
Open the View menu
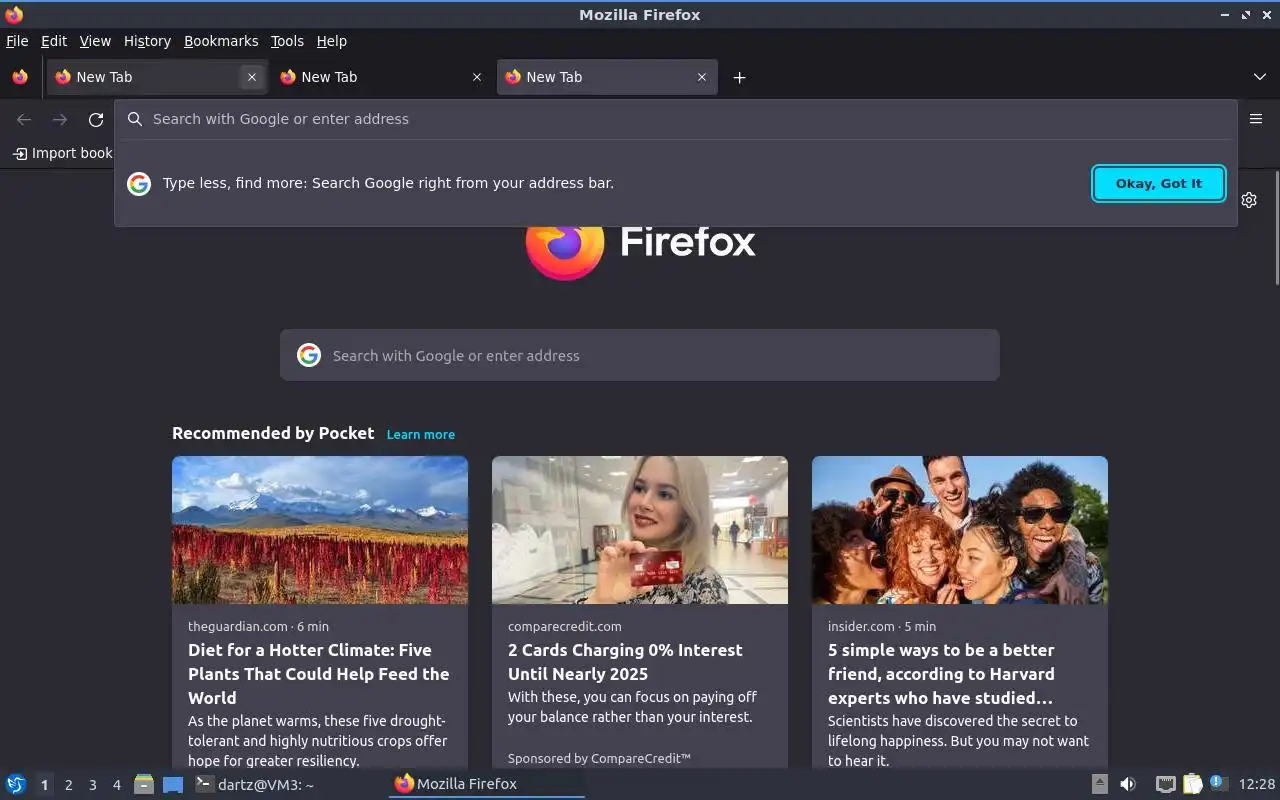point(95,41)
